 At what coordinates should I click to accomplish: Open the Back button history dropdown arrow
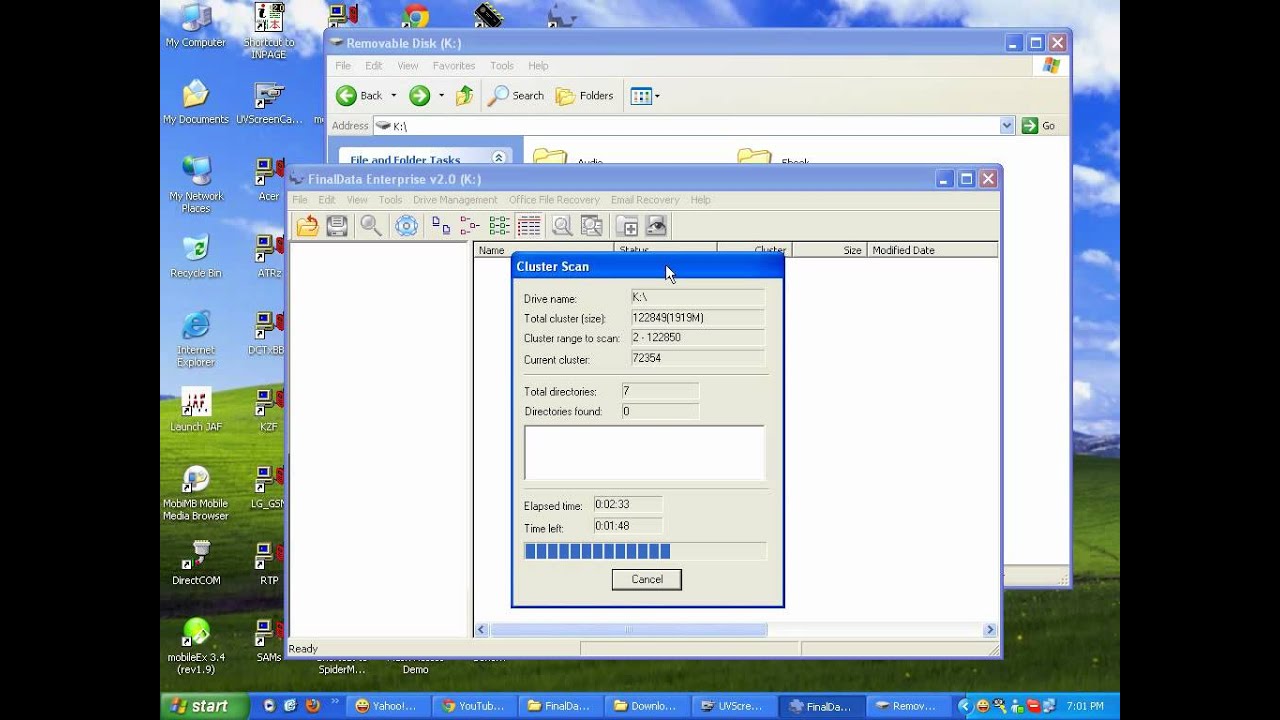[x=393, y=96]
